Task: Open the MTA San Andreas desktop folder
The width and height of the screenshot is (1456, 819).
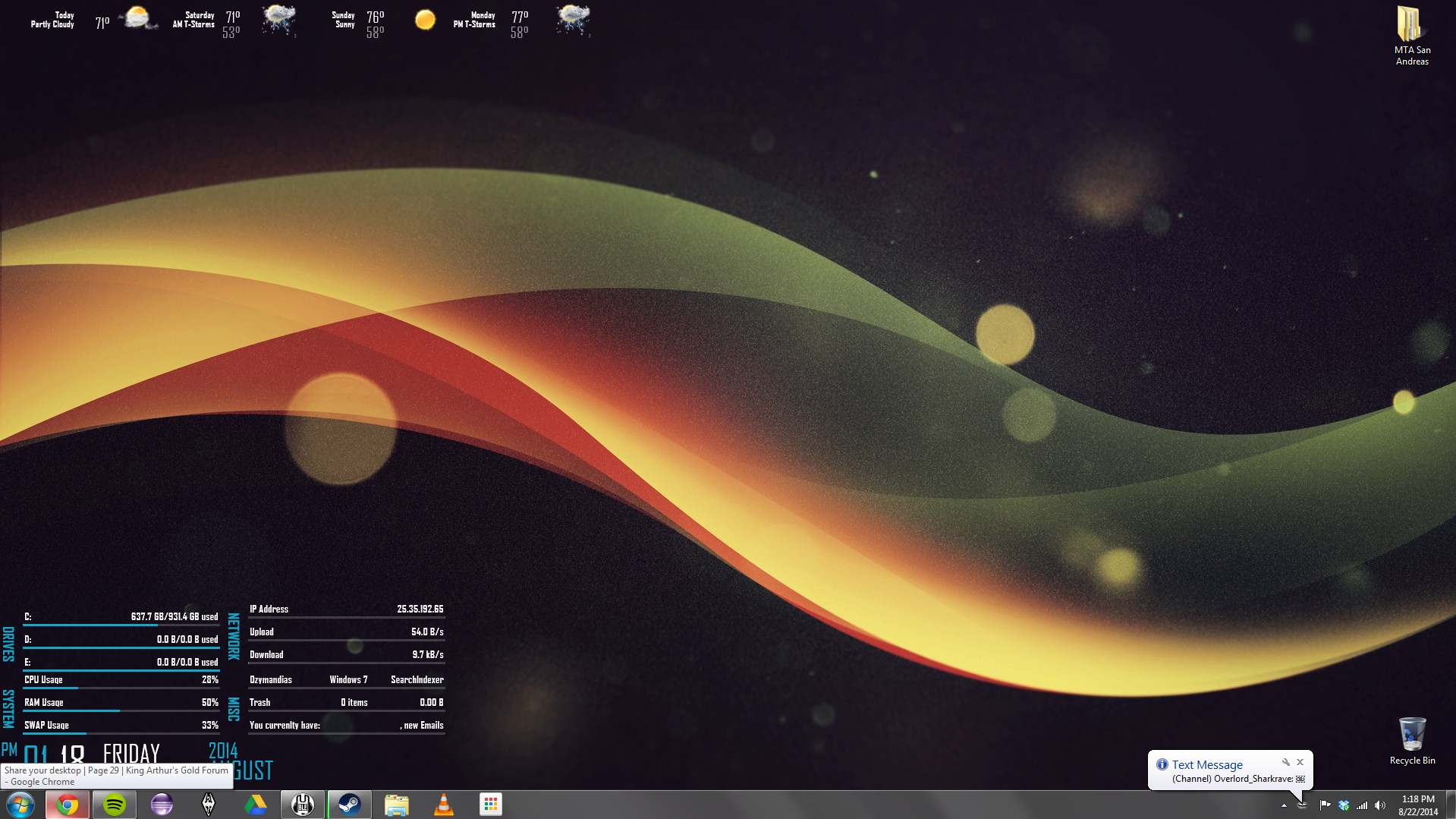Action: pyautogui.click(x=1412, y=36)
